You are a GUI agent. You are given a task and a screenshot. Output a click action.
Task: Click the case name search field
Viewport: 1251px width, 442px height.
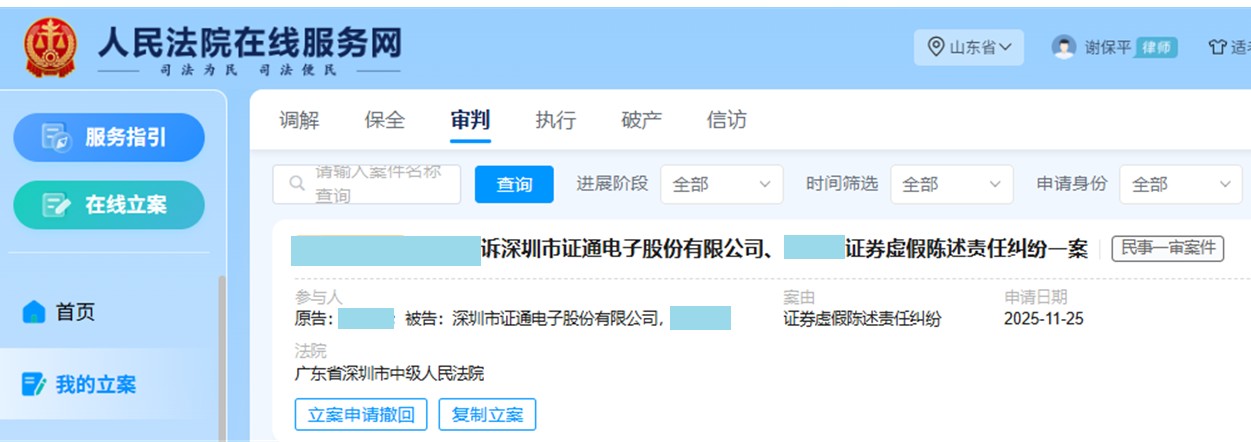coord(367,184)
